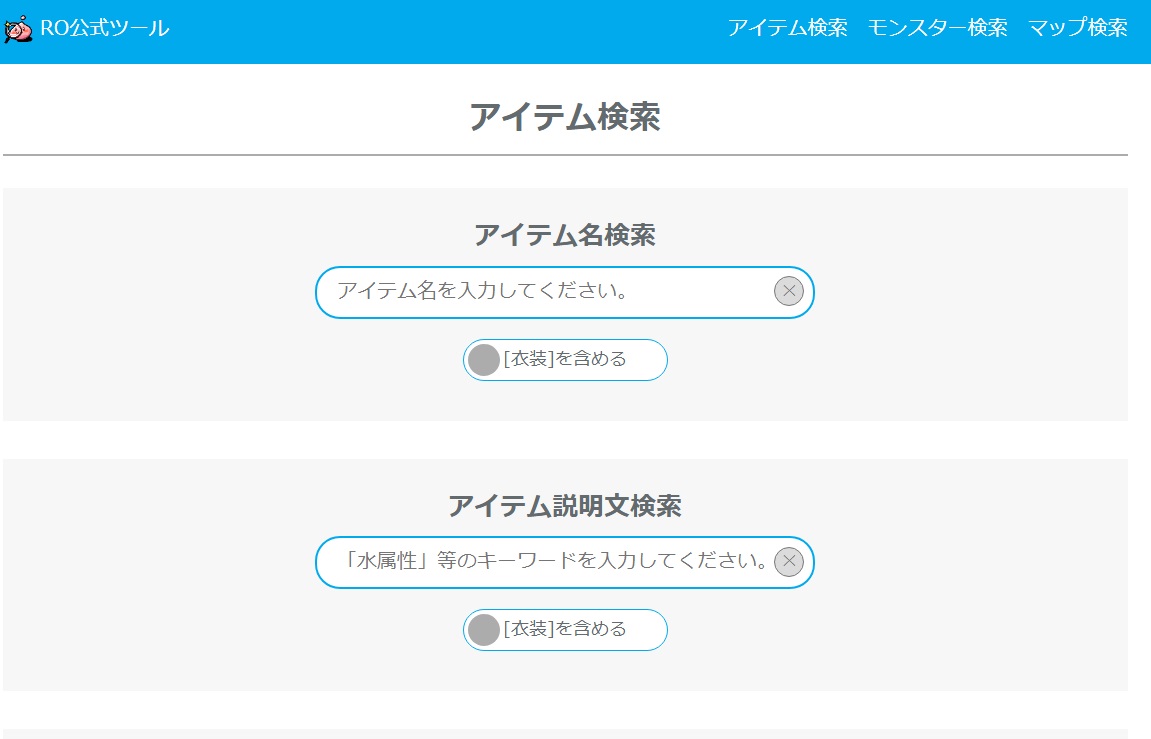The height and width of the screenshot is (739, 1151).
Task: Open アイテム検索 in the top navigation
Action: [788, 28]
